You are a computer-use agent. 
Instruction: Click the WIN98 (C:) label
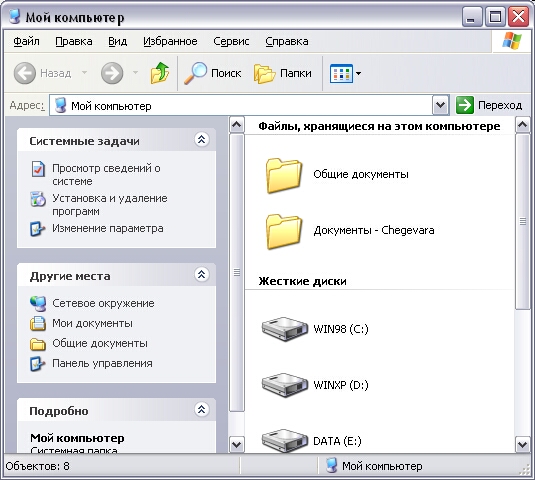click(341, 329)
